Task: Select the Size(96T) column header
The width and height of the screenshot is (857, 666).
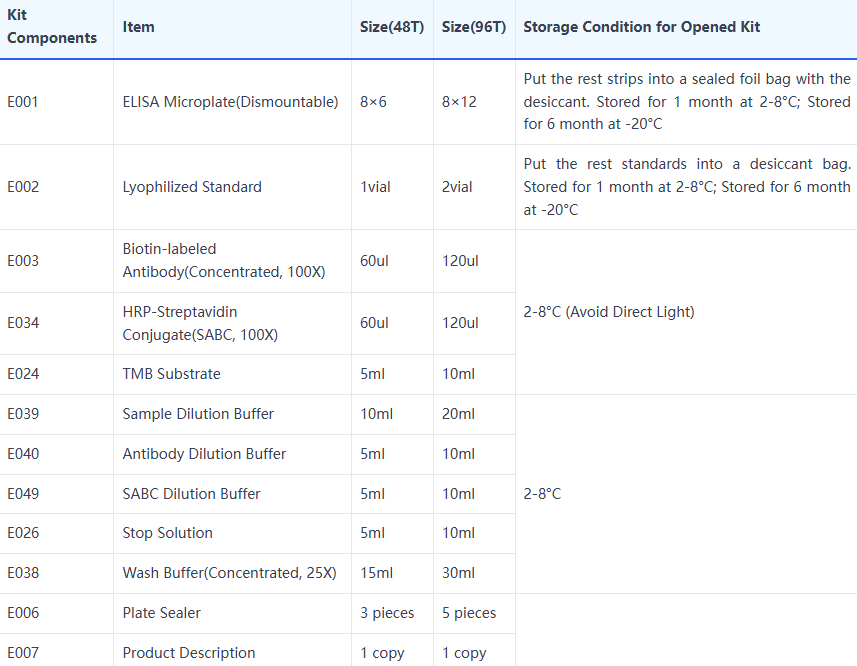Action: (474, 27)
